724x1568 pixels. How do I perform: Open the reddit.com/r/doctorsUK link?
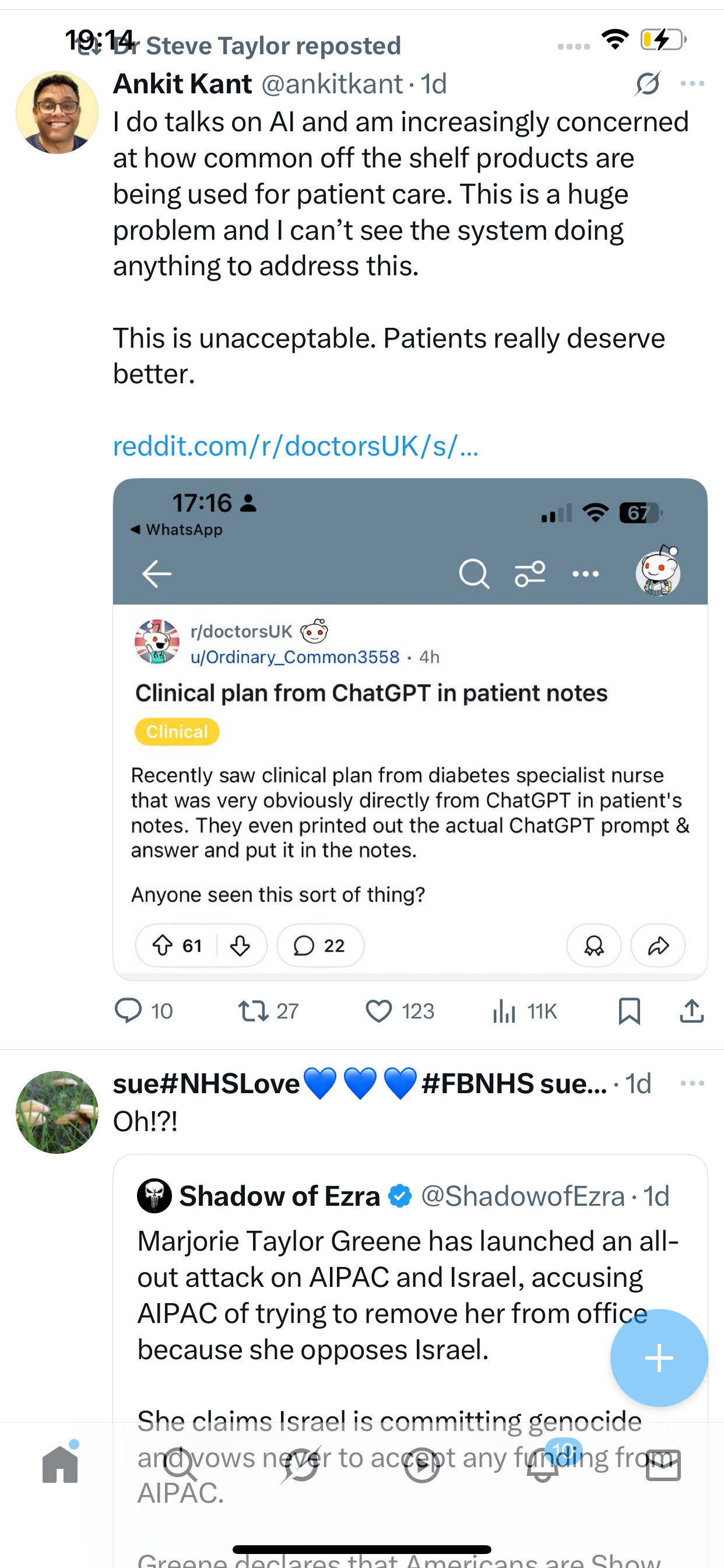296,446
